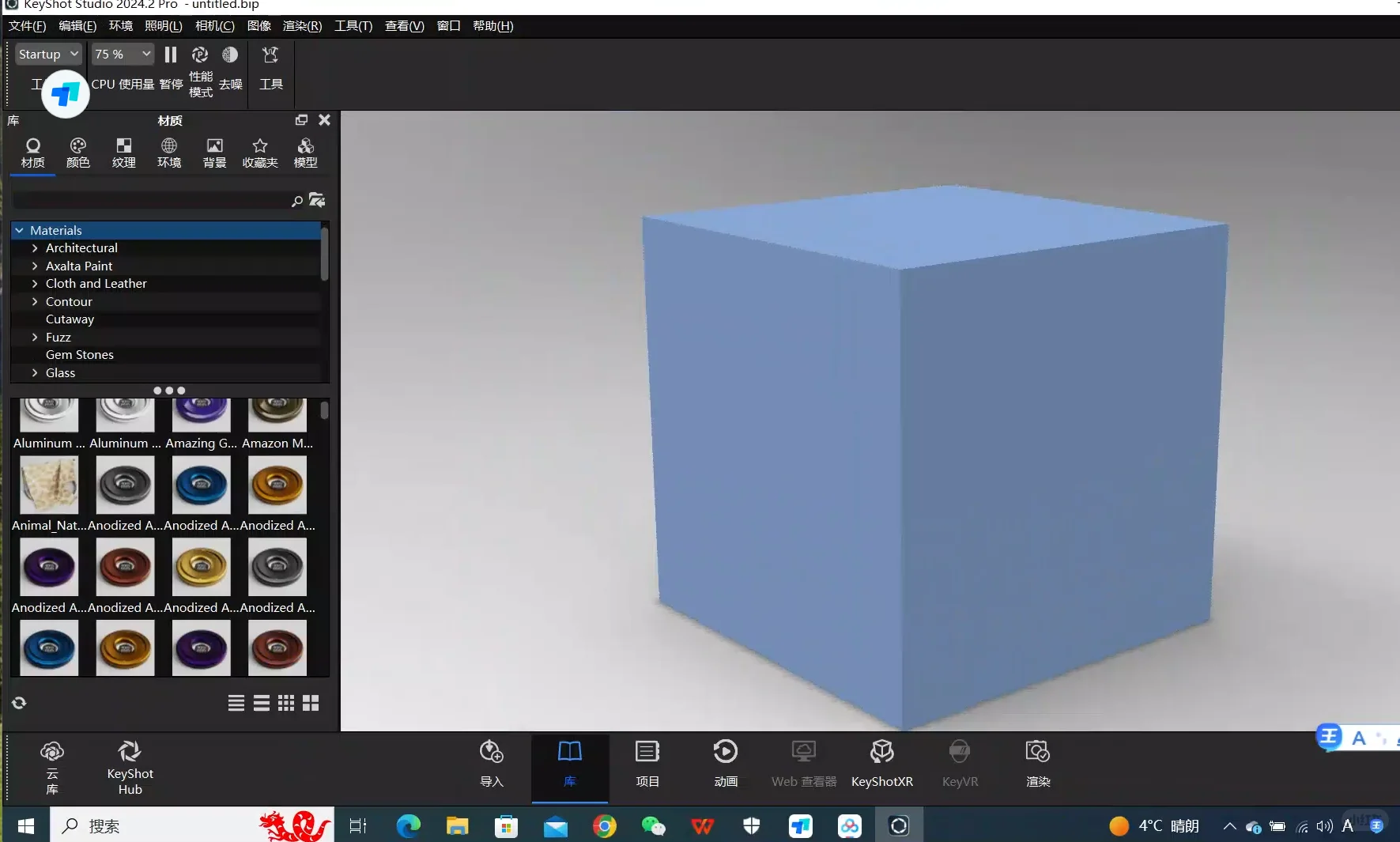Open the 云库 cloud library
Image resolution: width=1400 pixels, height=842 pixels.
point(52,767)
